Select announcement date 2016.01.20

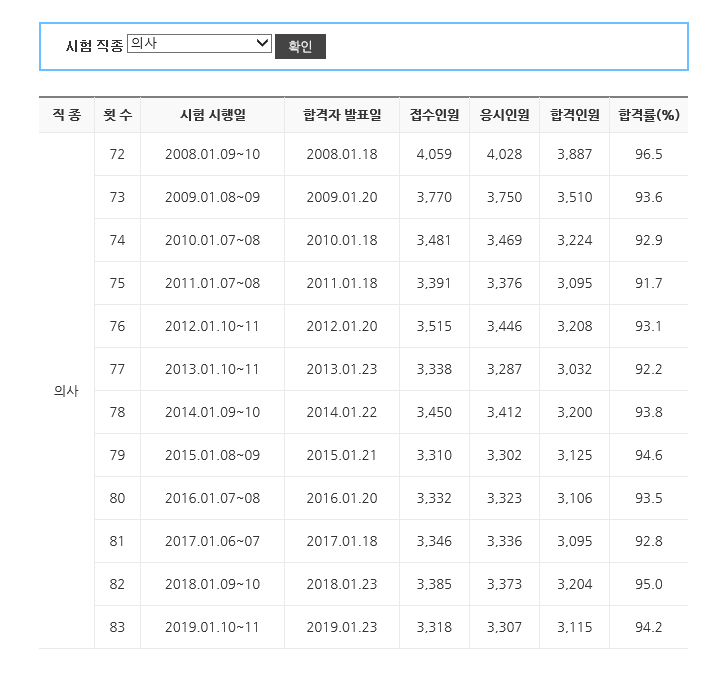pyautogui.click(x=342, y=498)
